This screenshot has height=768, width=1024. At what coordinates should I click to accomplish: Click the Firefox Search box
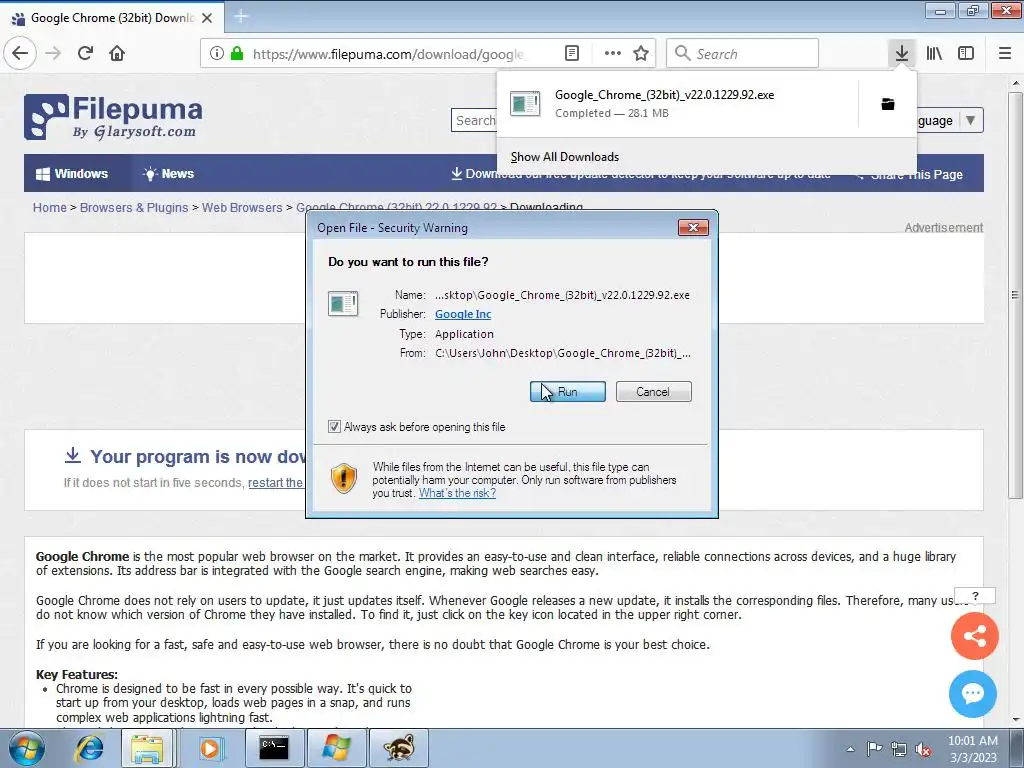(743, 54)
